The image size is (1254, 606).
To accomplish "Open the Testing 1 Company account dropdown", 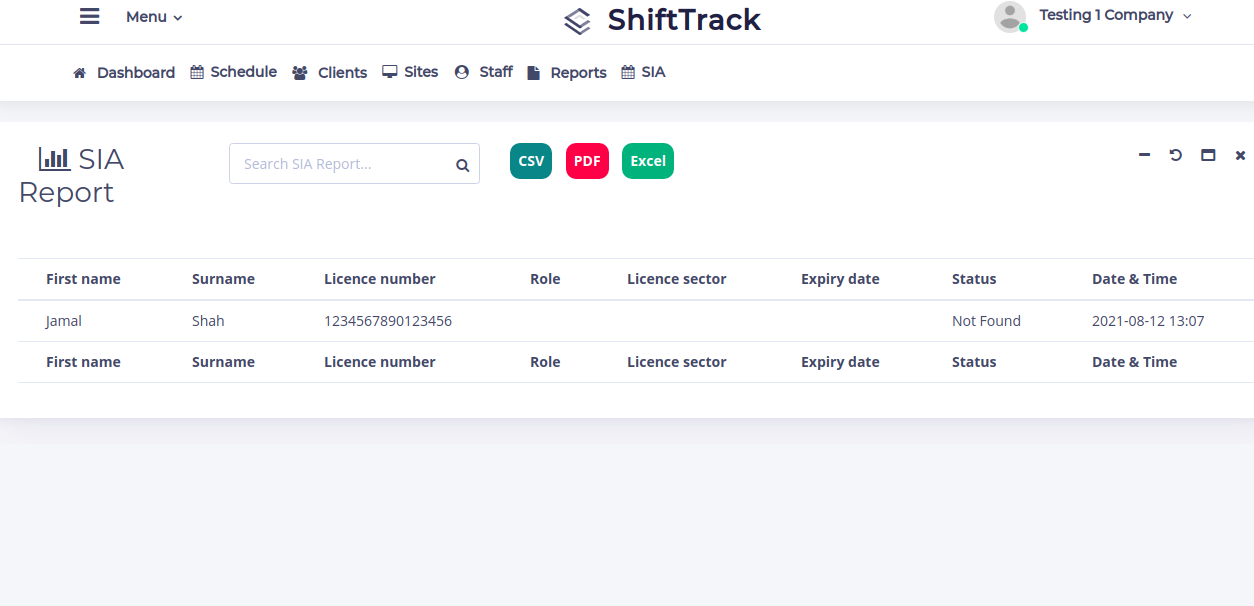I will pyautogui.click(x=1115, y=15).
